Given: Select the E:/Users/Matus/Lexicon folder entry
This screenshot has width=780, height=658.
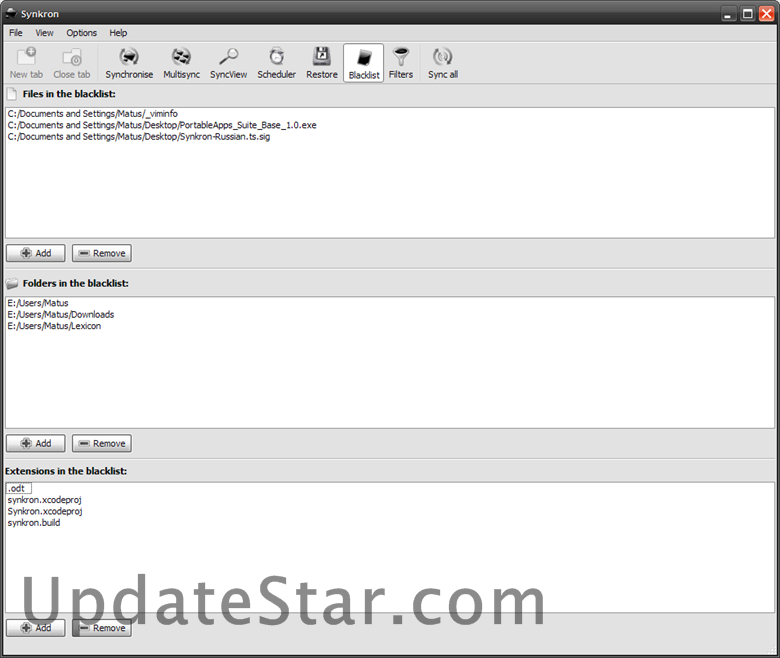Looking at the screenshot, I should point(54,326).
